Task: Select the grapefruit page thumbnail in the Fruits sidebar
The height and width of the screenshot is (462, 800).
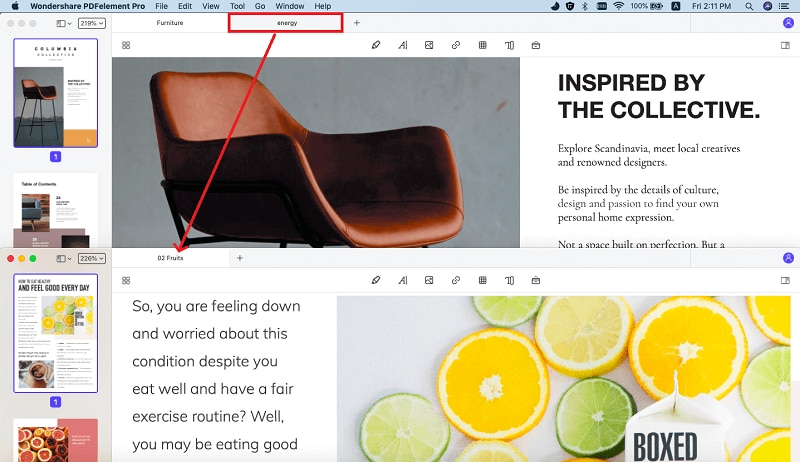Action: coord(56,440)
